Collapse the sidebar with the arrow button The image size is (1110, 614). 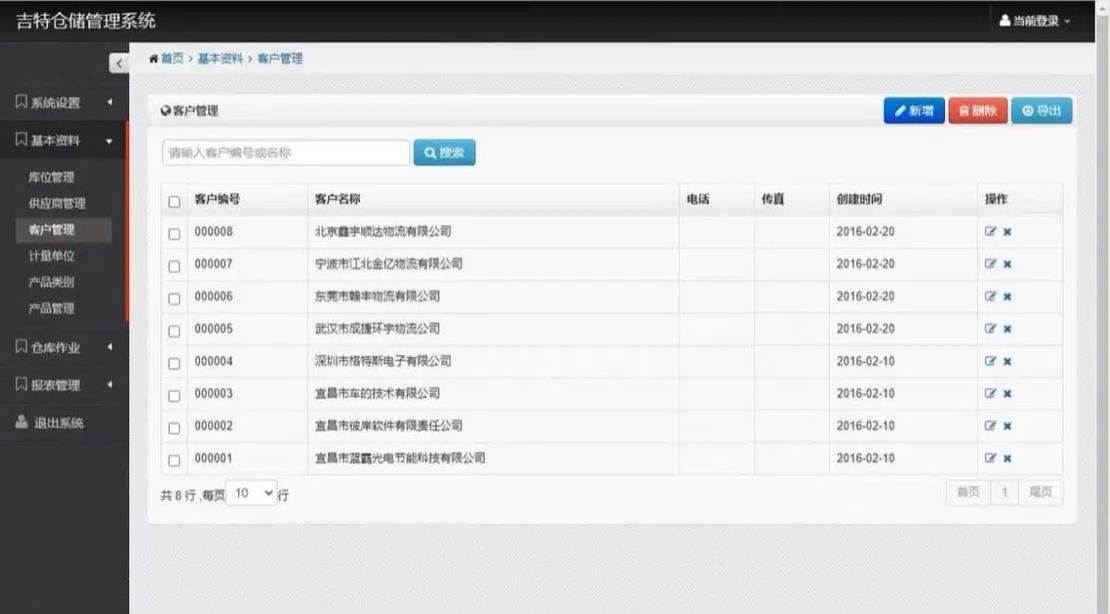tap(119, 63)
